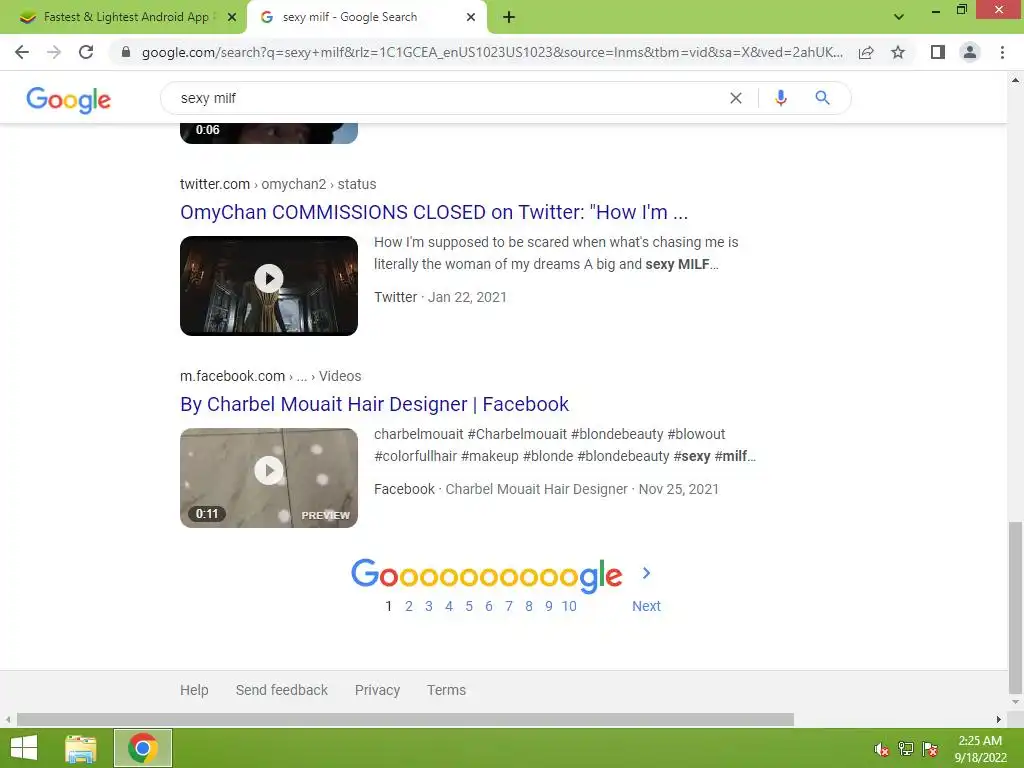Click the scroll-left arrow of horizontal scrollbar
The image size is (1024, 768).
click(8, 719)
